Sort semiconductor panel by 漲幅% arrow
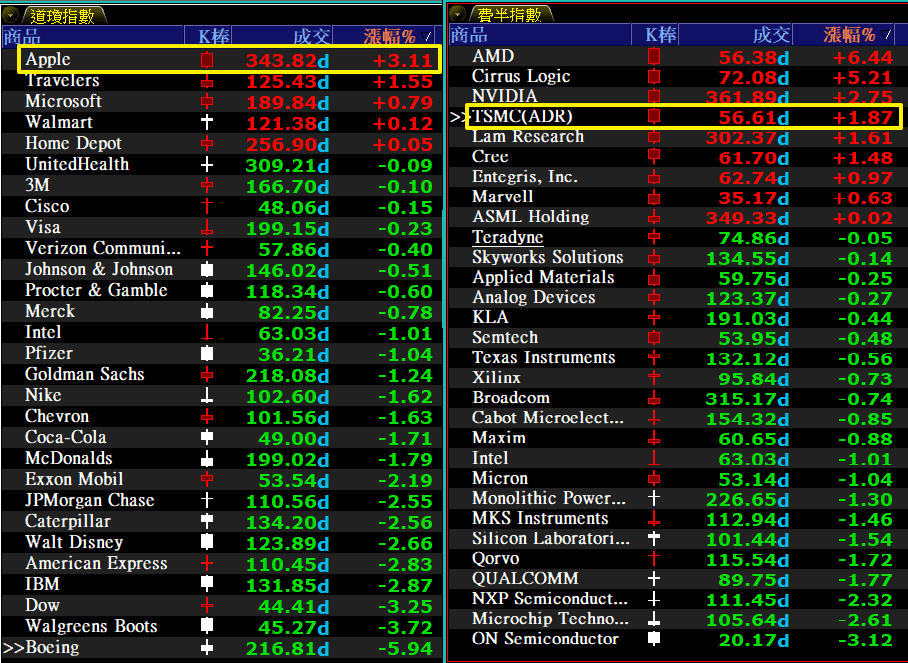 tap(886, 35)
